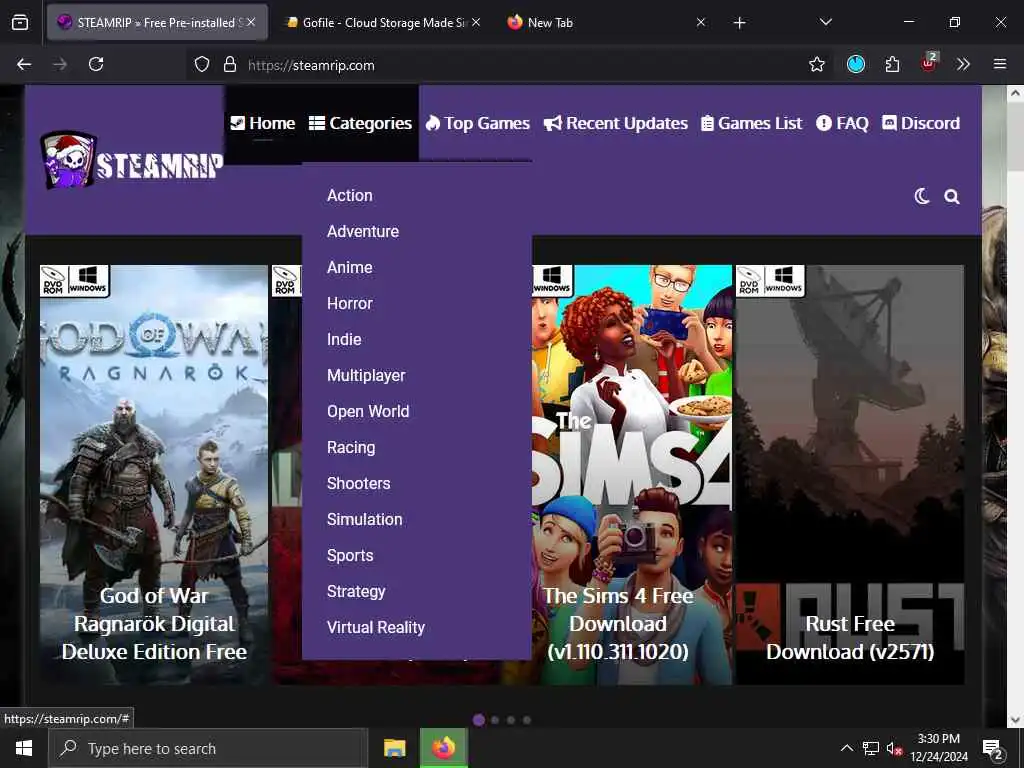Select Shooters category
Viewport: 1024px width, 768px height.
(x=359, y=483)
